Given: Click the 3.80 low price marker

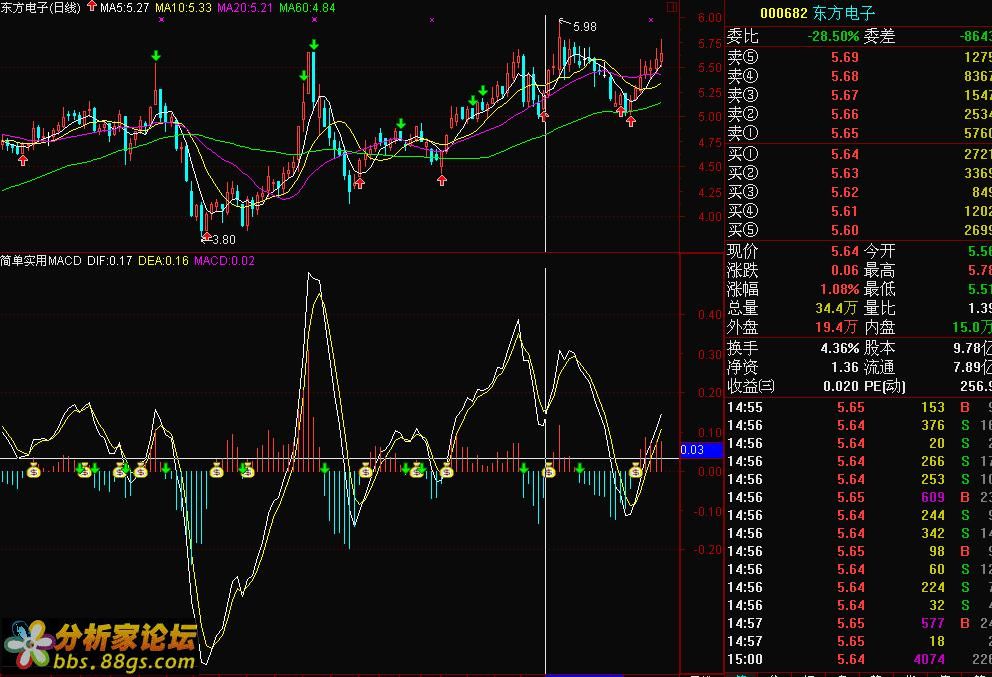Looking at the screenshot, I should coord(223,240).
